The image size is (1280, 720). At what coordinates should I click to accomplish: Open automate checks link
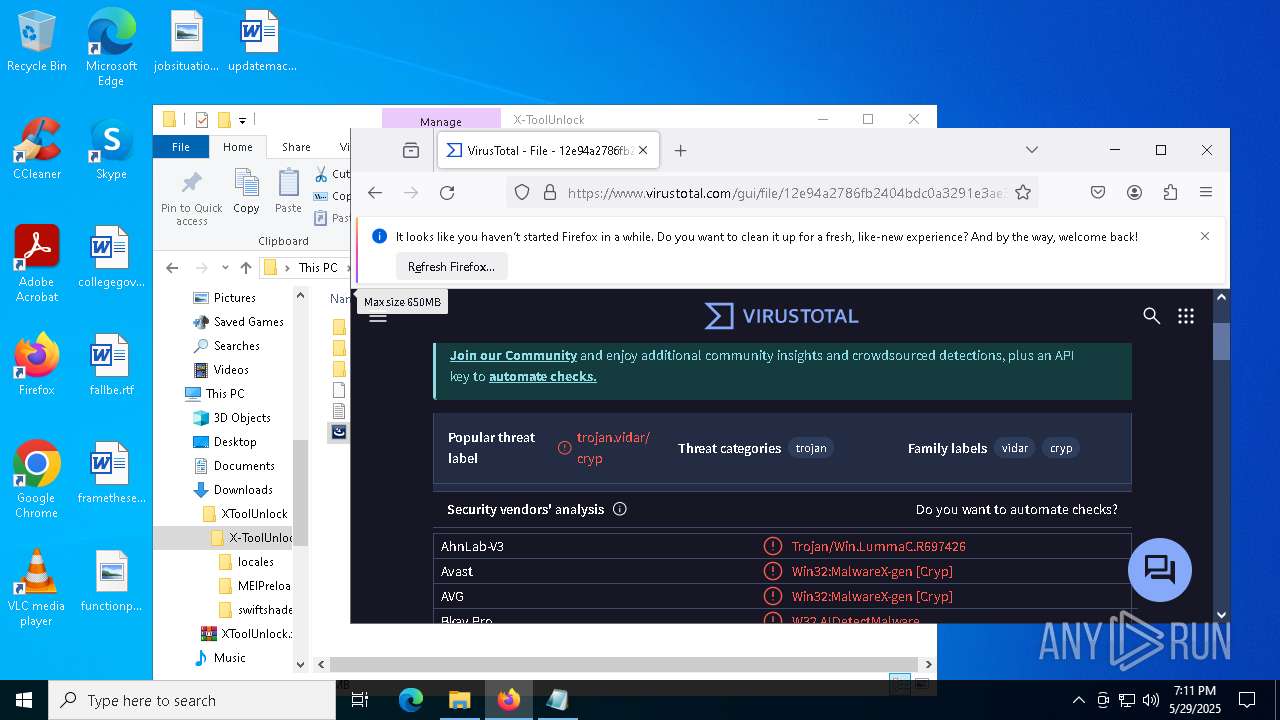coord(543,377)
